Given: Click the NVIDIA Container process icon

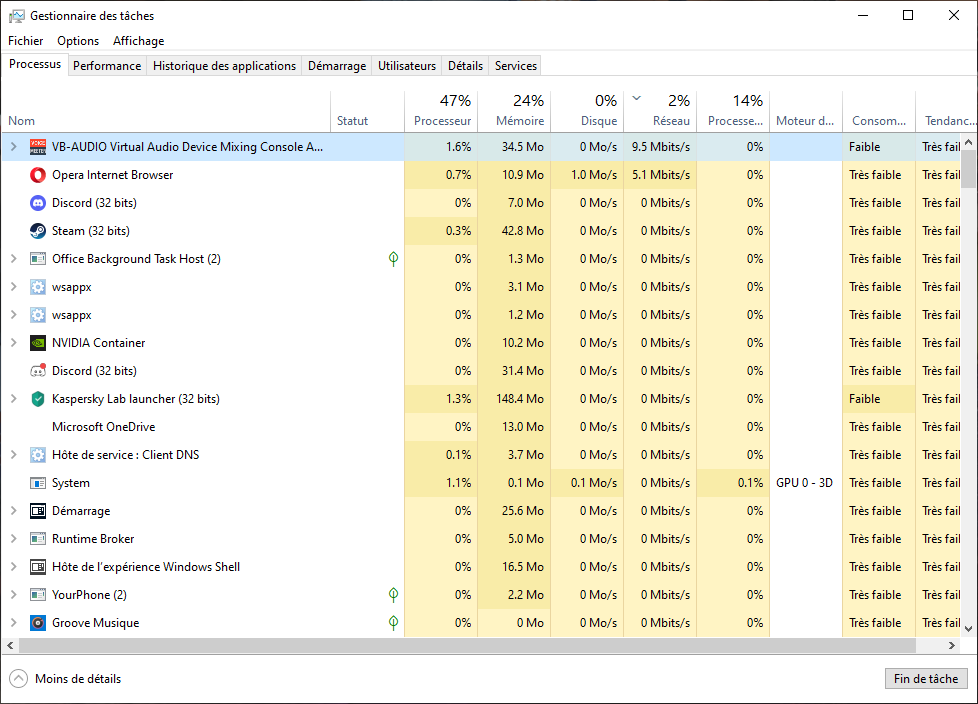Looking at the screenshot, I should (38, 343).
